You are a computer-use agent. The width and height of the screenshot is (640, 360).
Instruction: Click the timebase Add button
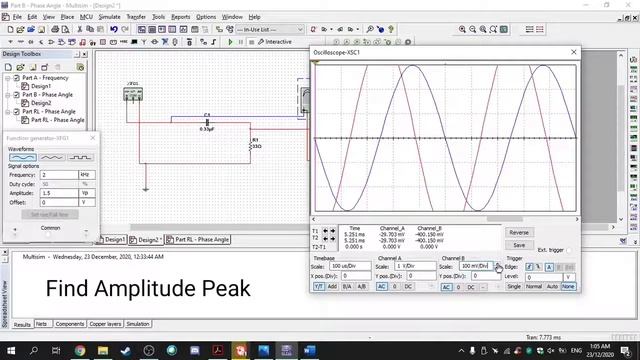click(332, 287)
